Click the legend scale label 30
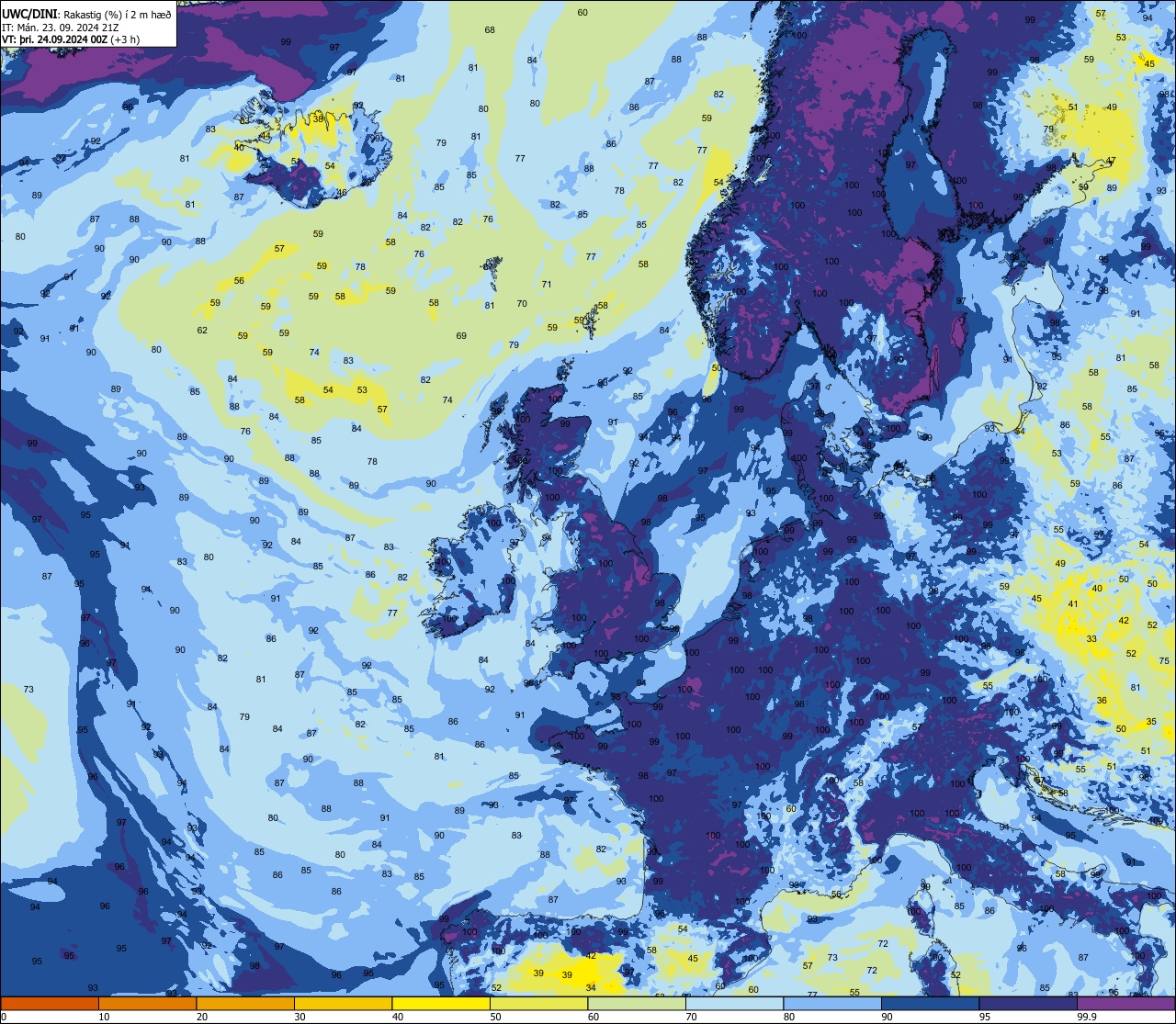1176x1024 pixels. tap(300, 1017)
